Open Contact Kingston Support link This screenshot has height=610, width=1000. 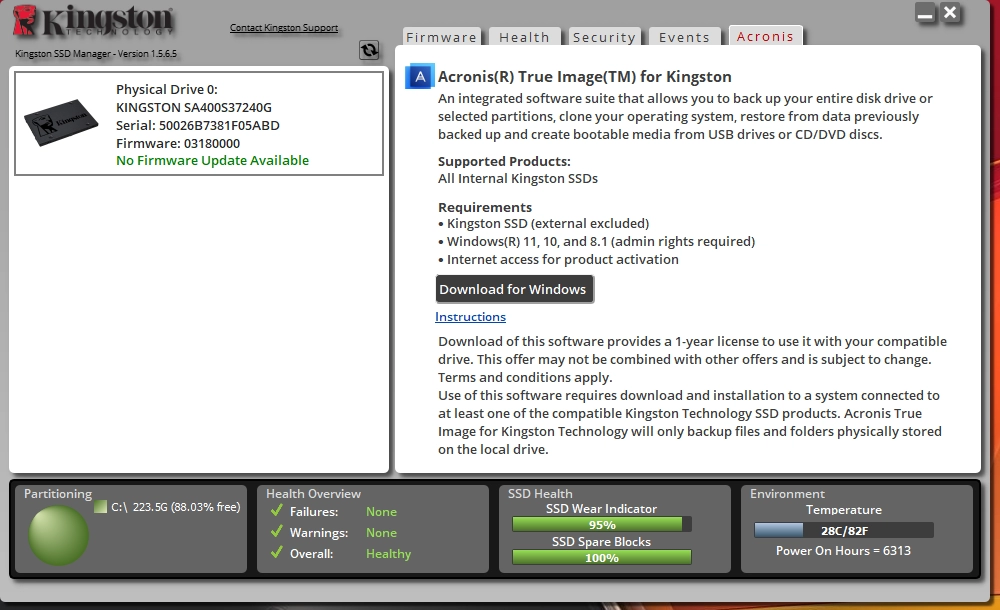click(284, 28)
